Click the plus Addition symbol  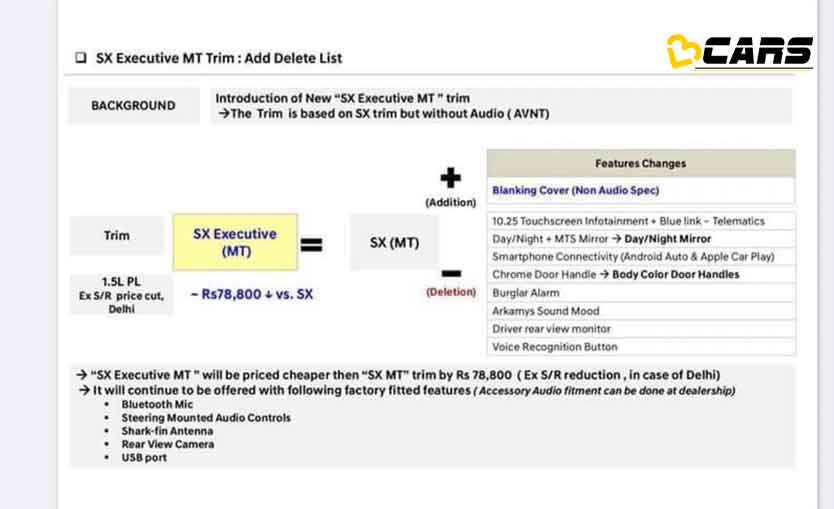coord(451,178)
